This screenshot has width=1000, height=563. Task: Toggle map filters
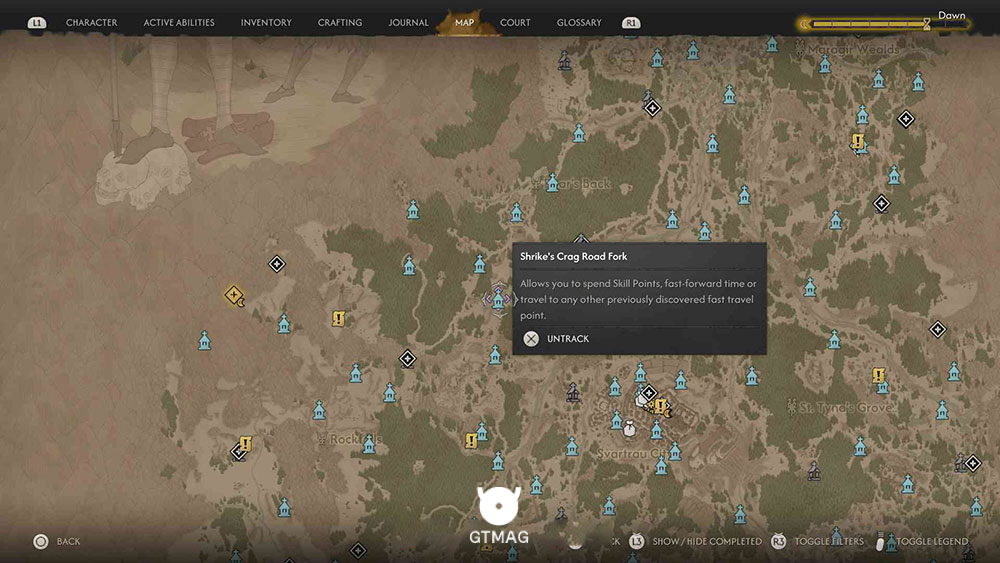click(828, 541)
